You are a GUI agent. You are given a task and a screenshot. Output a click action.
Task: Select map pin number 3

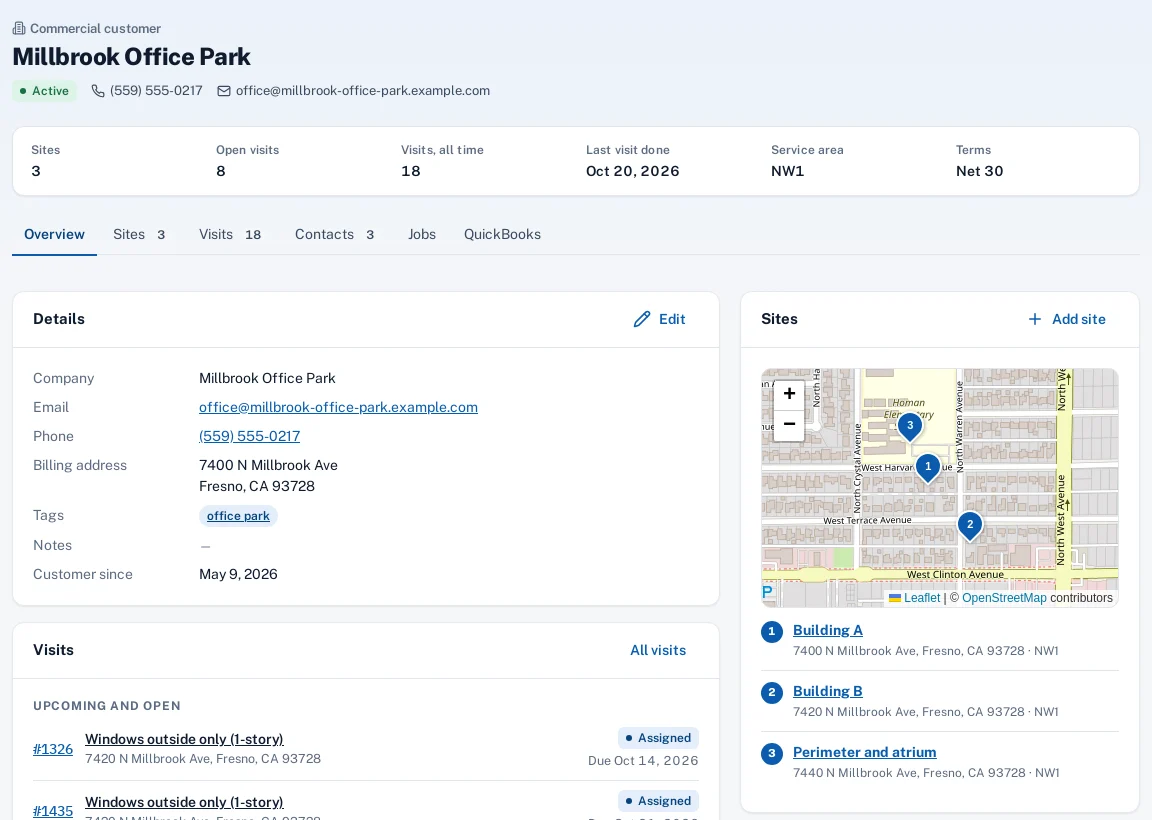pos(910,427)
